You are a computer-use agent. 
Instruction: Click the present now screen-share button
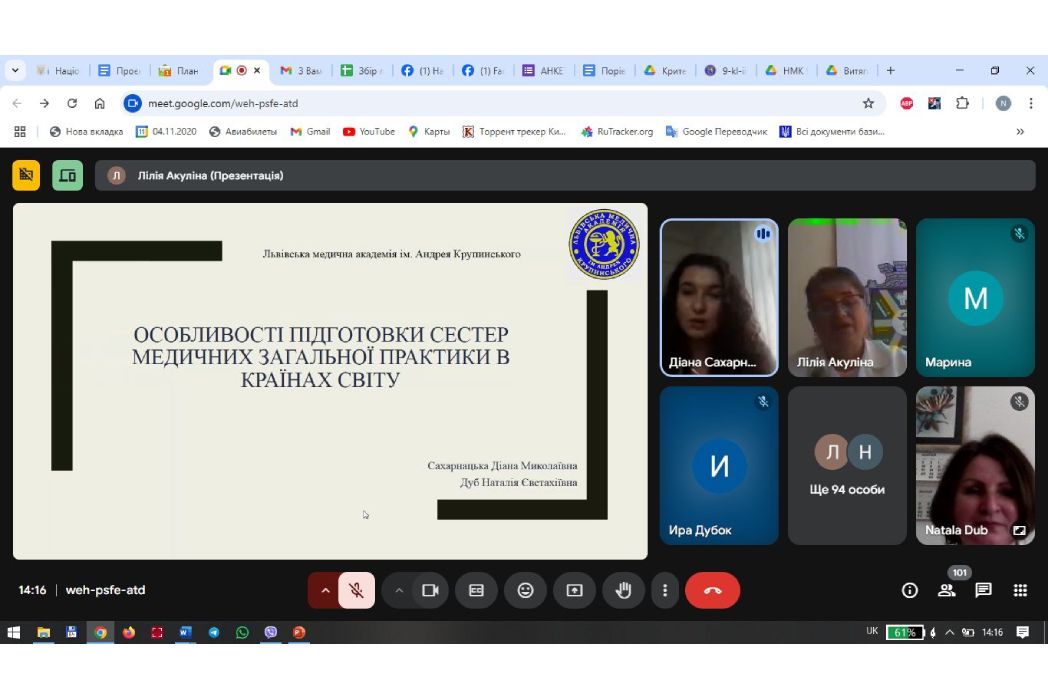click(575, 590)
